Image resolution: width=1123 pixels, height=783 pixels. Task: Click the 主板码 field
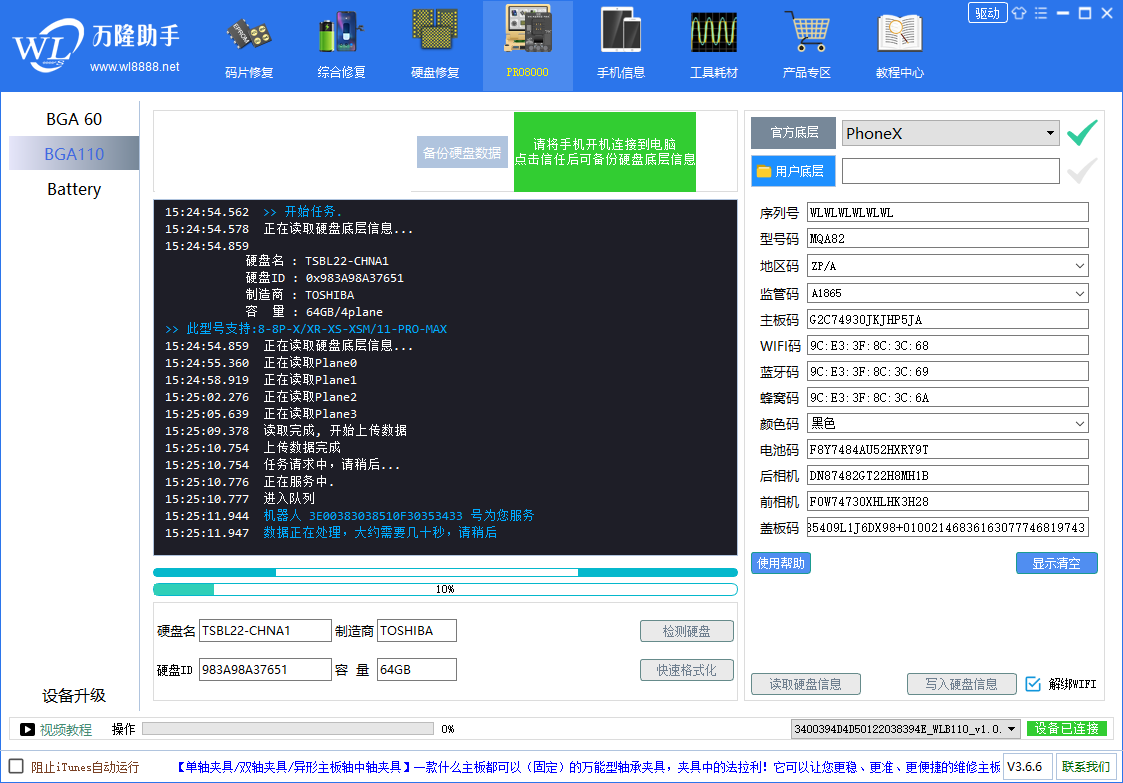(x=948, y=320)
